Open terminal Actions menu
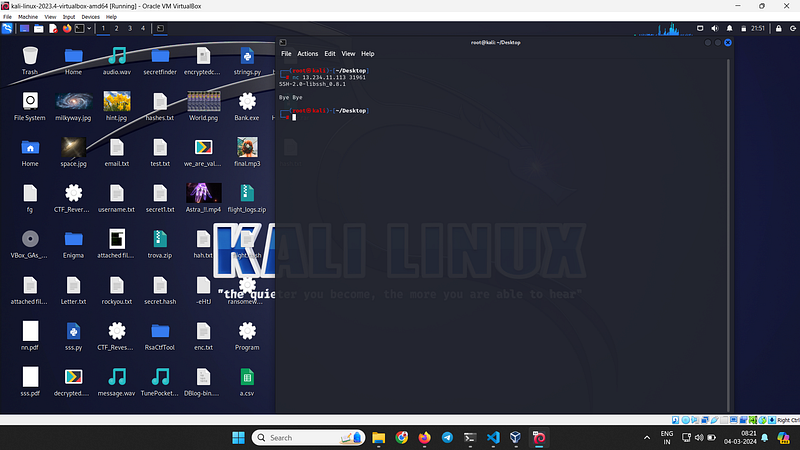Image resolution: width=800 pixels, height=450 pixels. [308, 54]
